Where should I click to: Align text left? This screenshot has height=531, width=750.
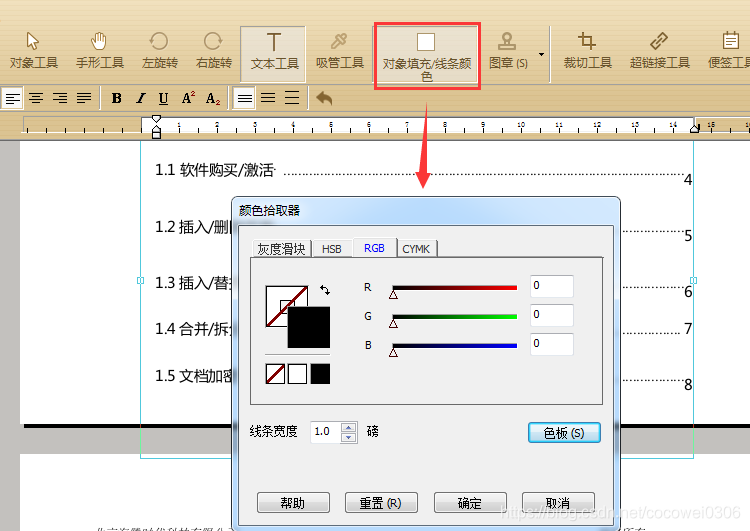12,99
